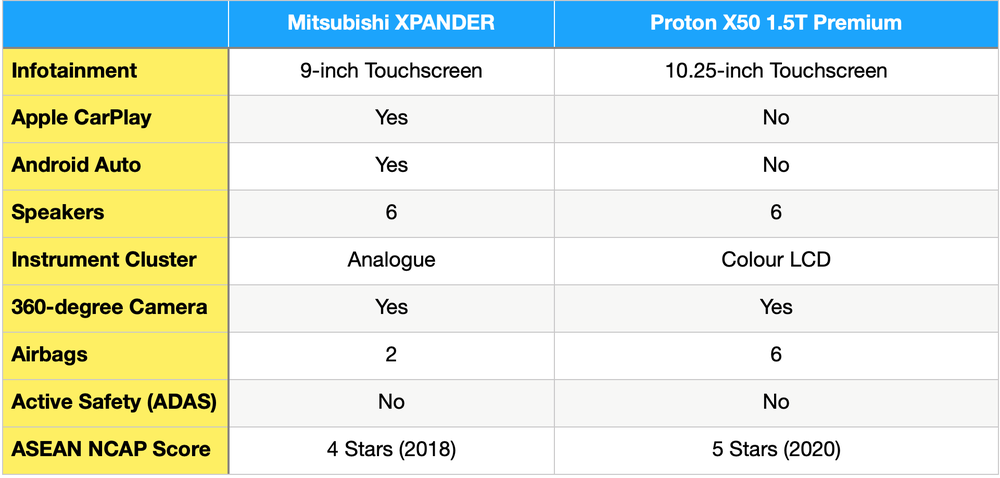Select the Analogue instrument cluster cell
Image resolution: width=1000 pixels, height=478 pixels.
(391, 260)
